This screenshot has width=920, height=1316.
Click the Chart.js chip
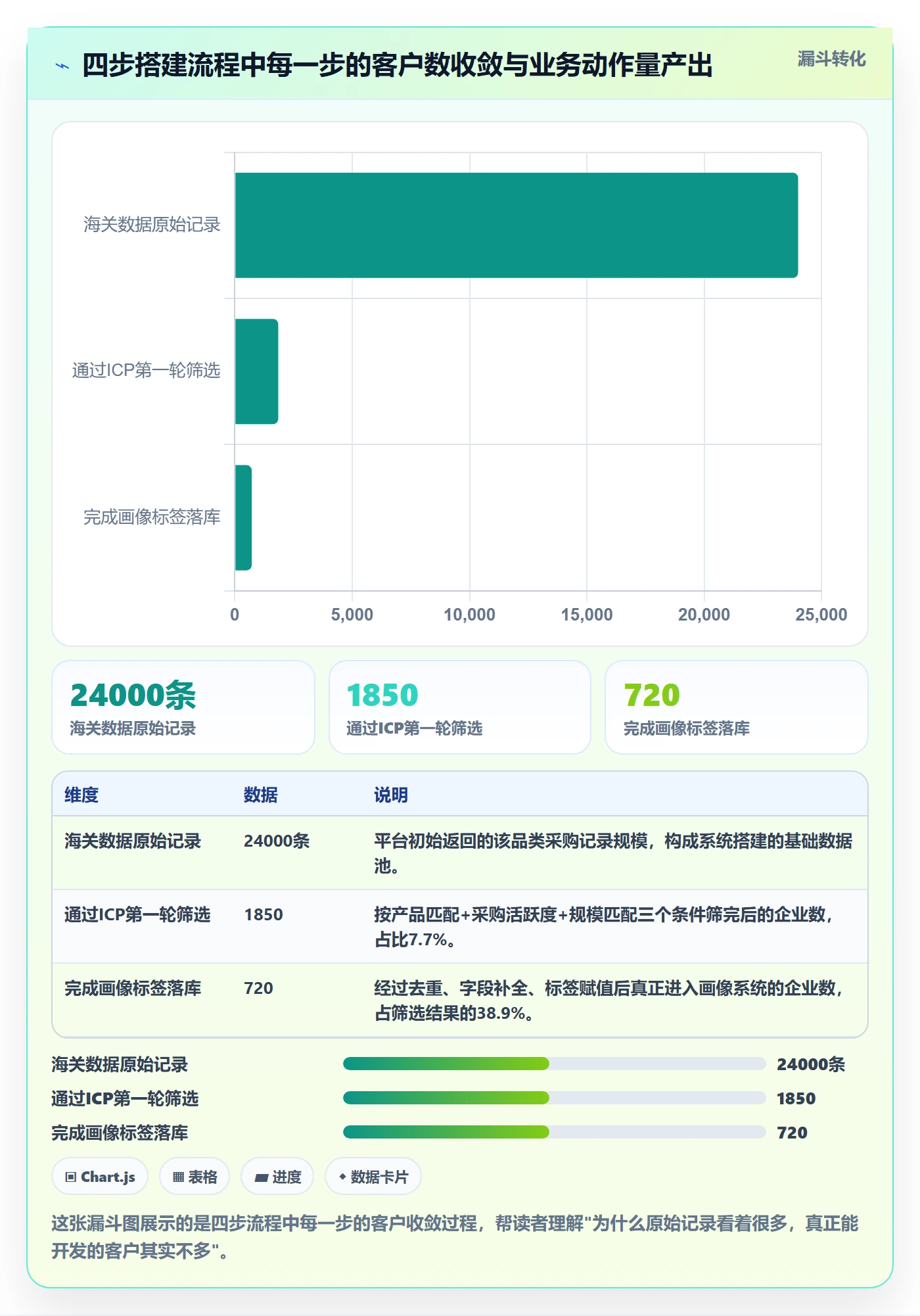100,1177
